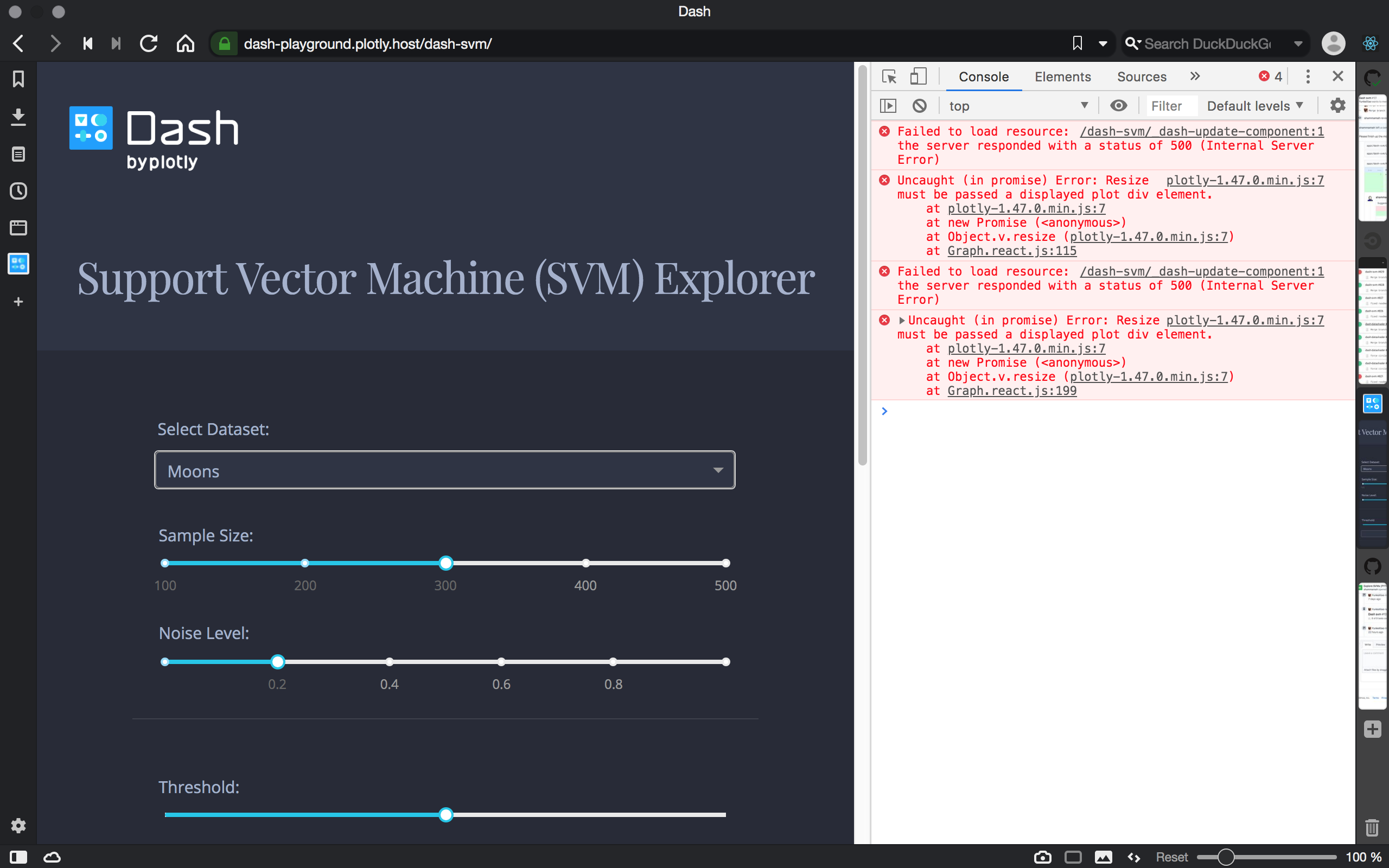The image size is (1389, 868).
Task: Toggle the live expression eye icon
Action: tap(1118, 106)
